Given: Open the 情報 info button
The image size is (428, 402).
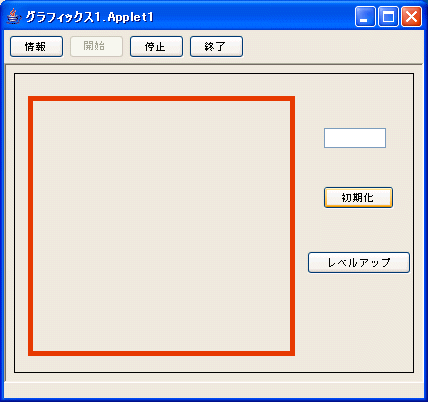Looking at the screenshot, I should [x=36, y=47].
